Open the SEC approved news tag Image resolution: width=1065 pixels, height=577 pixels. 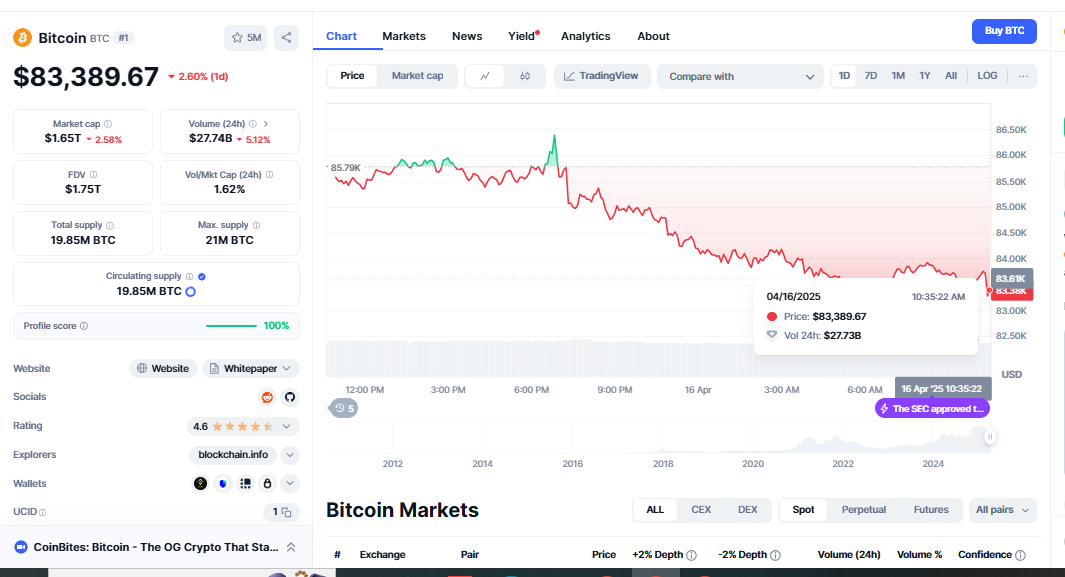tap(932, 409)
